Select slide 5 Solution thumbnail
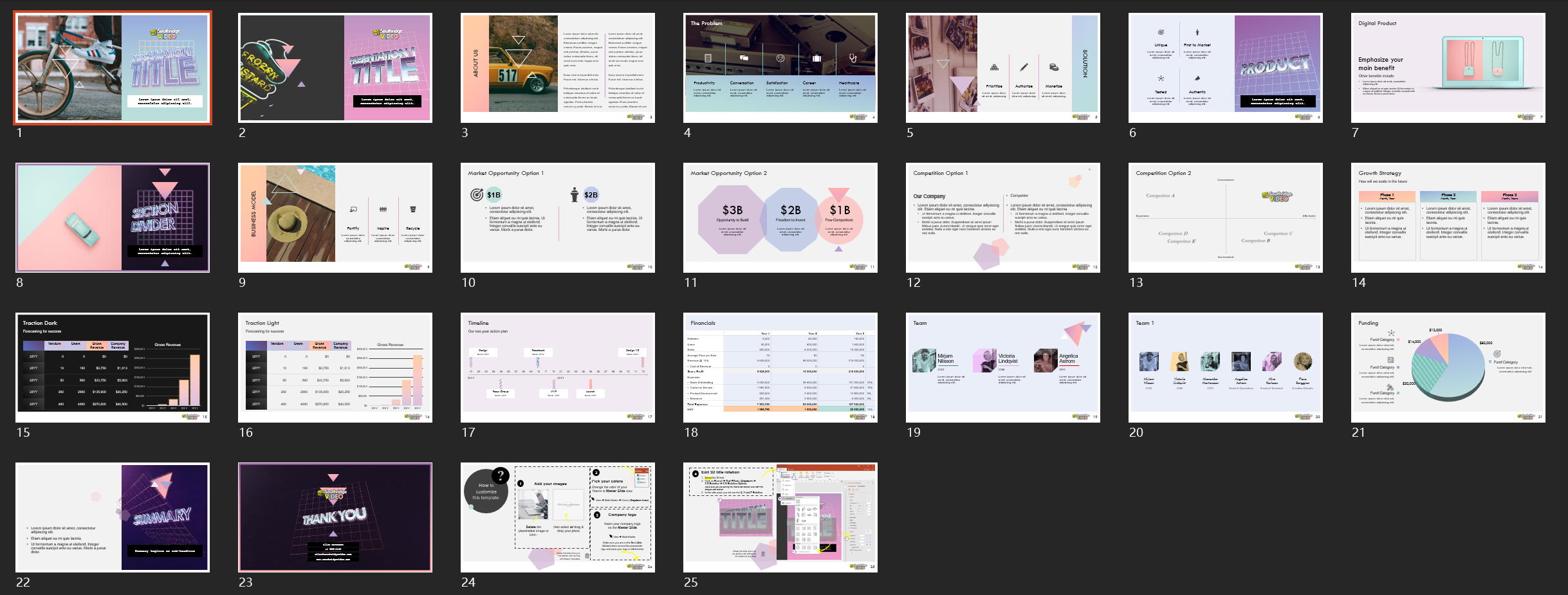Viewport: 1568px width, 595px height. [1003, 68]
